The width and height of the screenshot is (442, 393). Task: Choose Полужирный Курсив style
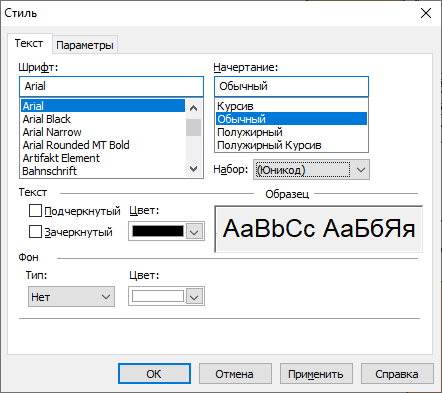coord(291,145)
